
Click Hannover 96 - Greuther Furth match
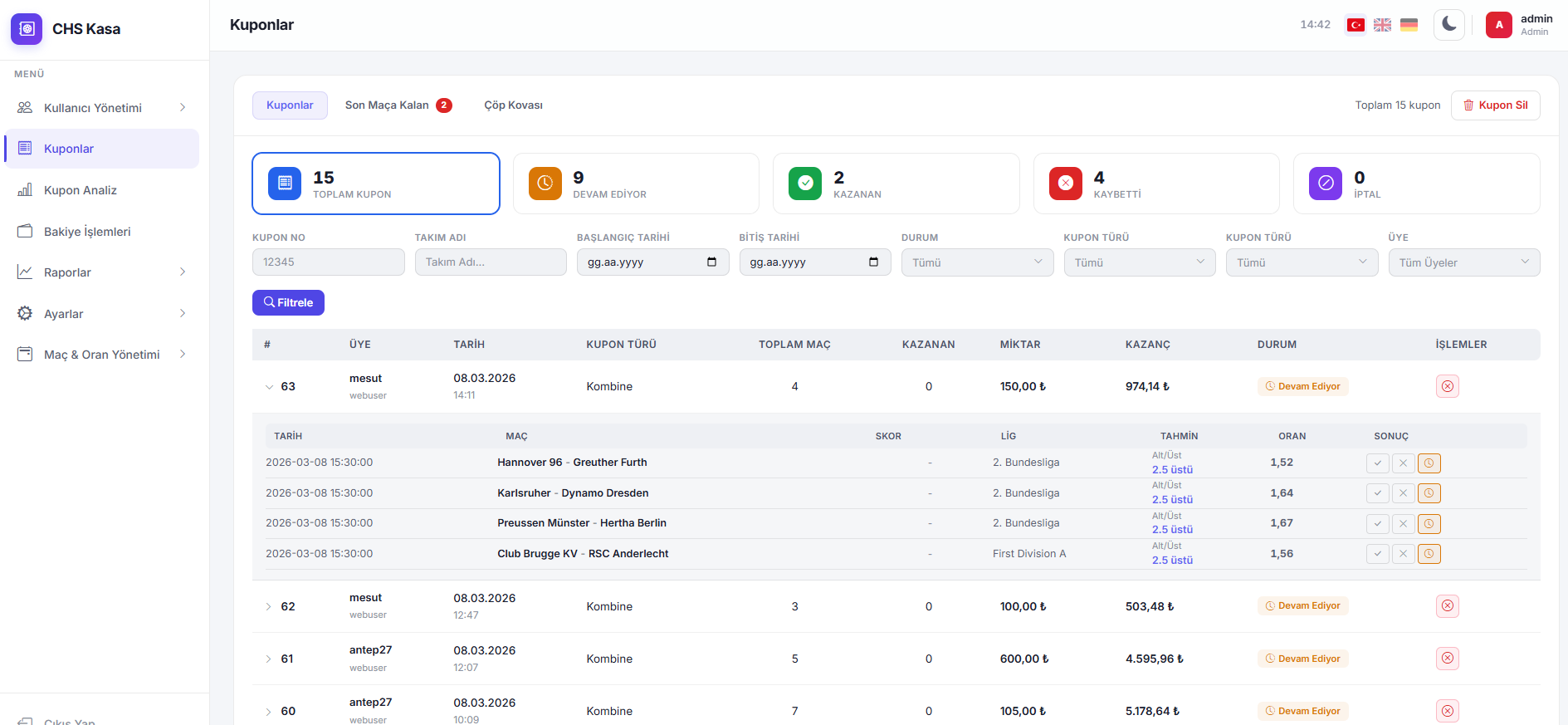(x=572, y=463)
